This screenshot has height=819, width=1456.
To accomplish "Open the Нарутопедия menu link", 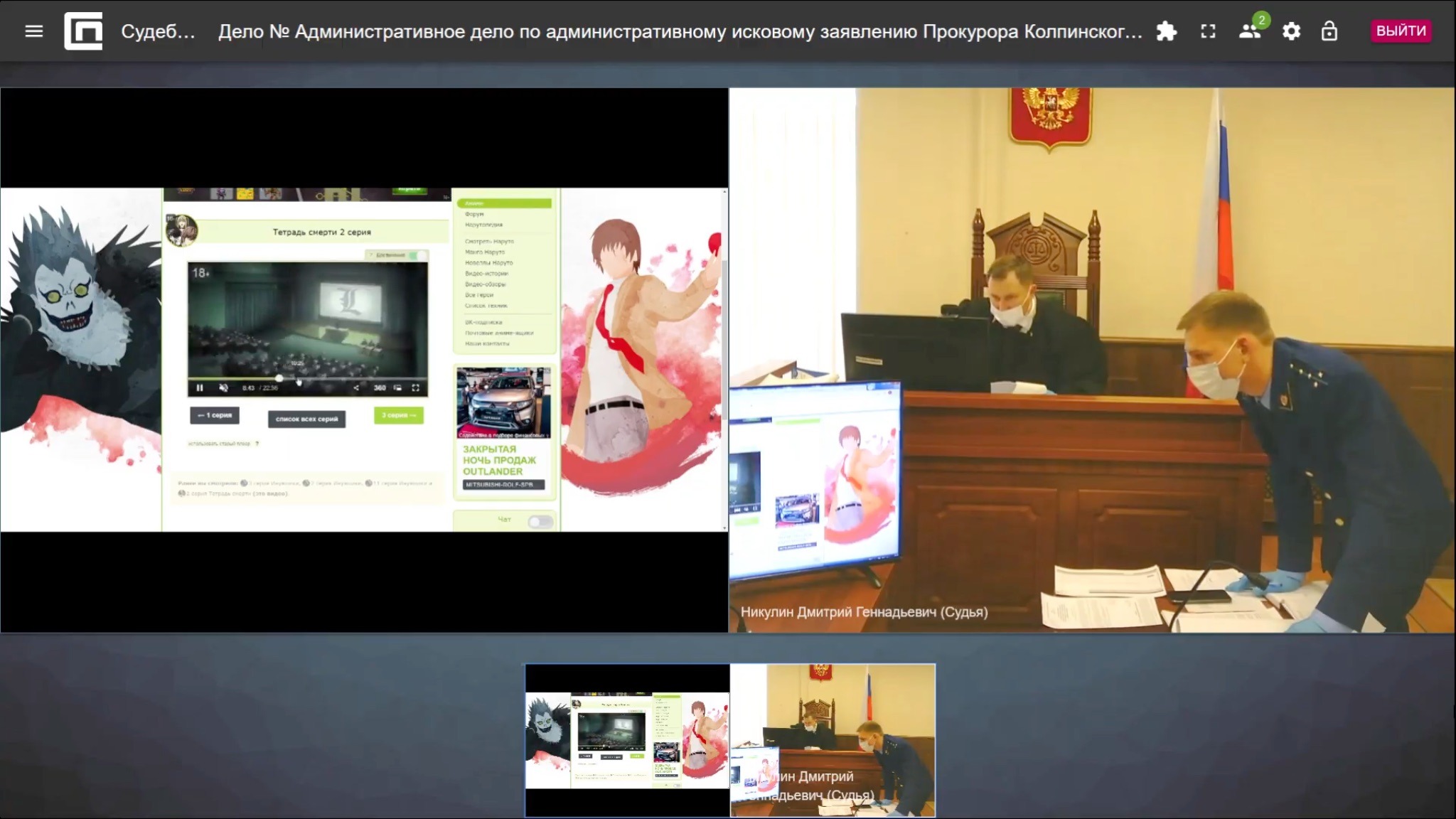I will [x=483, y=225].
